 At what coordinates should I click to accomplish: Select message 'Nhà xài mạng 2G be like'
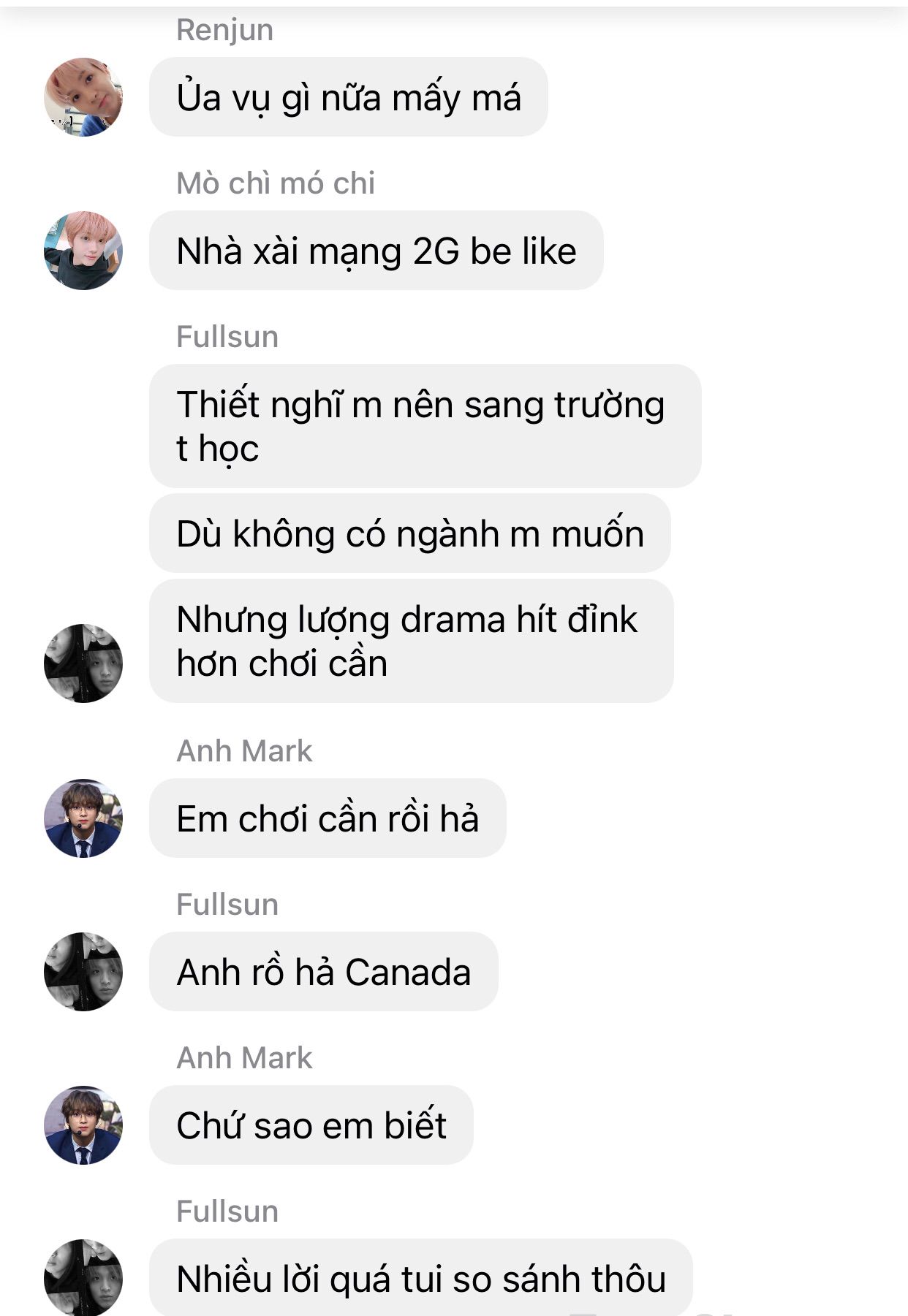pos(377,251)
